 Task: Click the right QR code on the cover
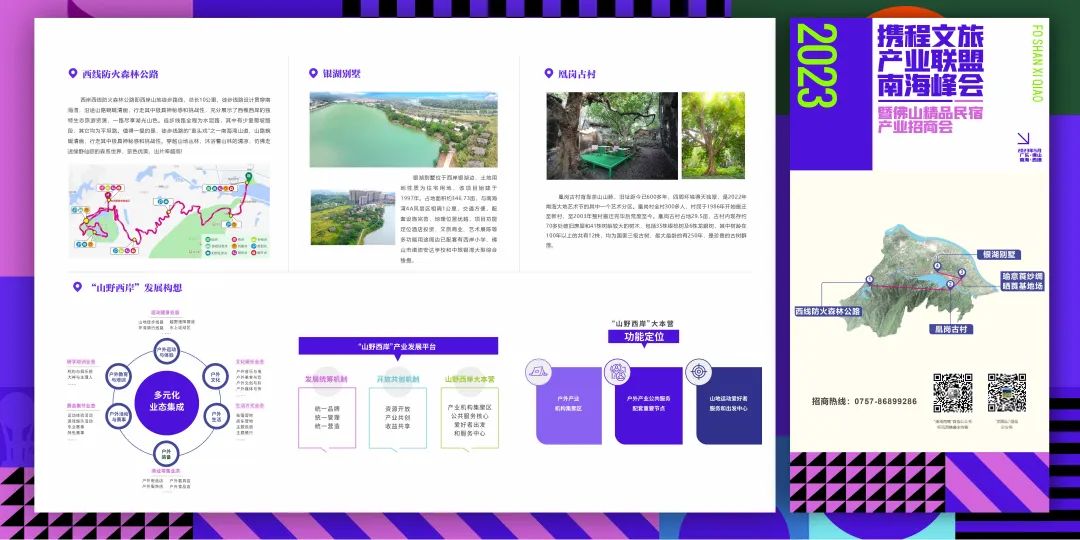pos(1007,393)
